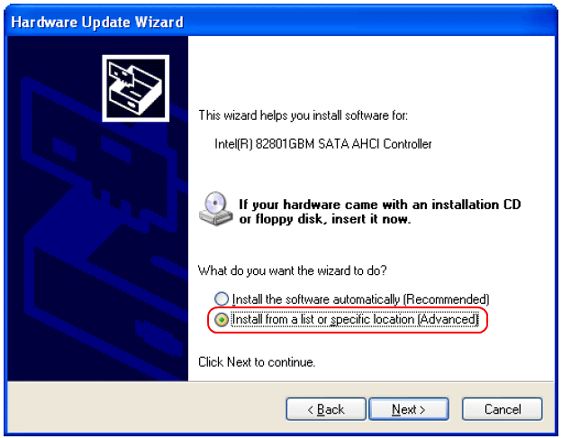The width and height of the screenshot is (561, 438).
Task: Click the hardware card installation icon
Action: pos(136,88)
